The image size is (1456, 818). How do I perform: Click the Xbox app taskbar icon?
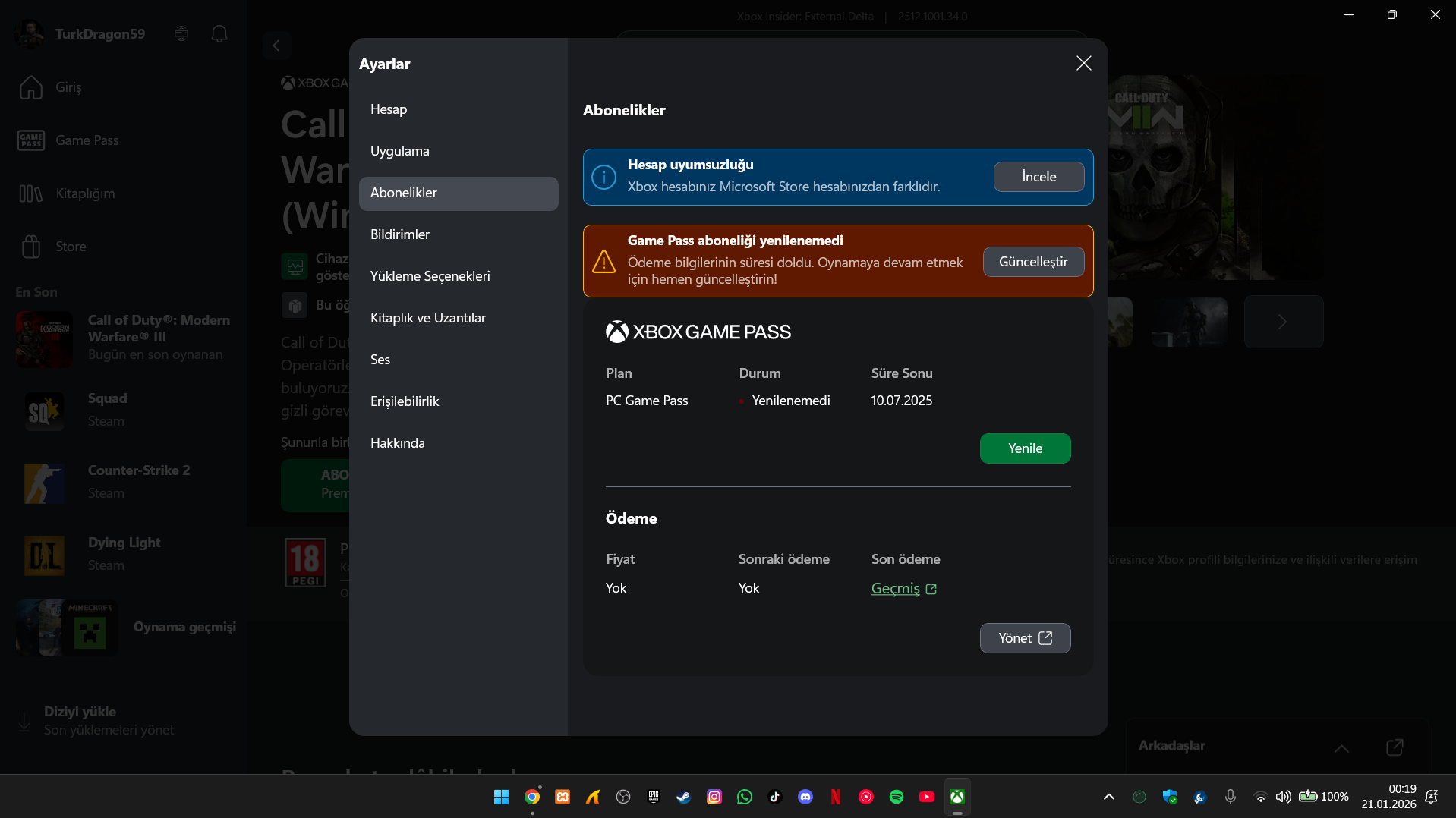957,797
